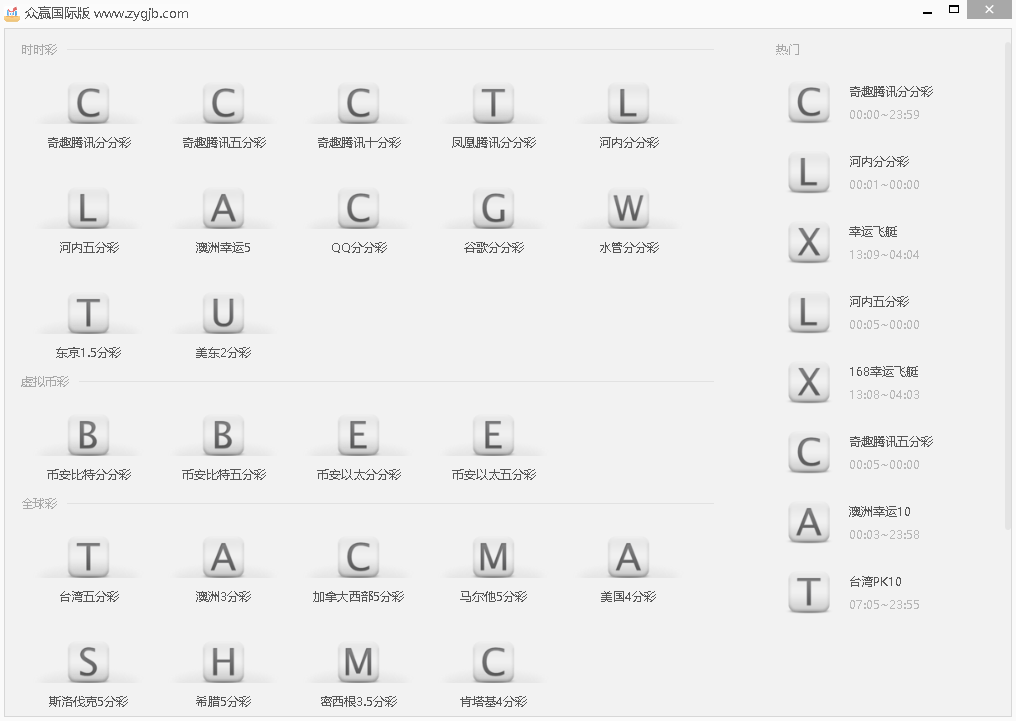Click the 13:09~04:04 time text

[884, 255]
